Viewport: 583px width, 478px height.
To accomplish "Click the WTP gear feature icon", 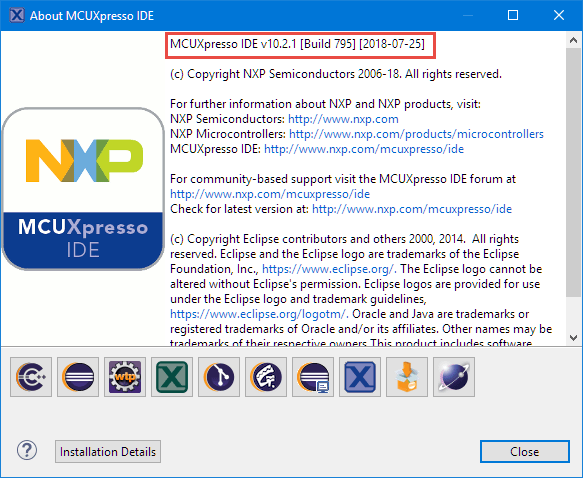I will click(125, 377).
